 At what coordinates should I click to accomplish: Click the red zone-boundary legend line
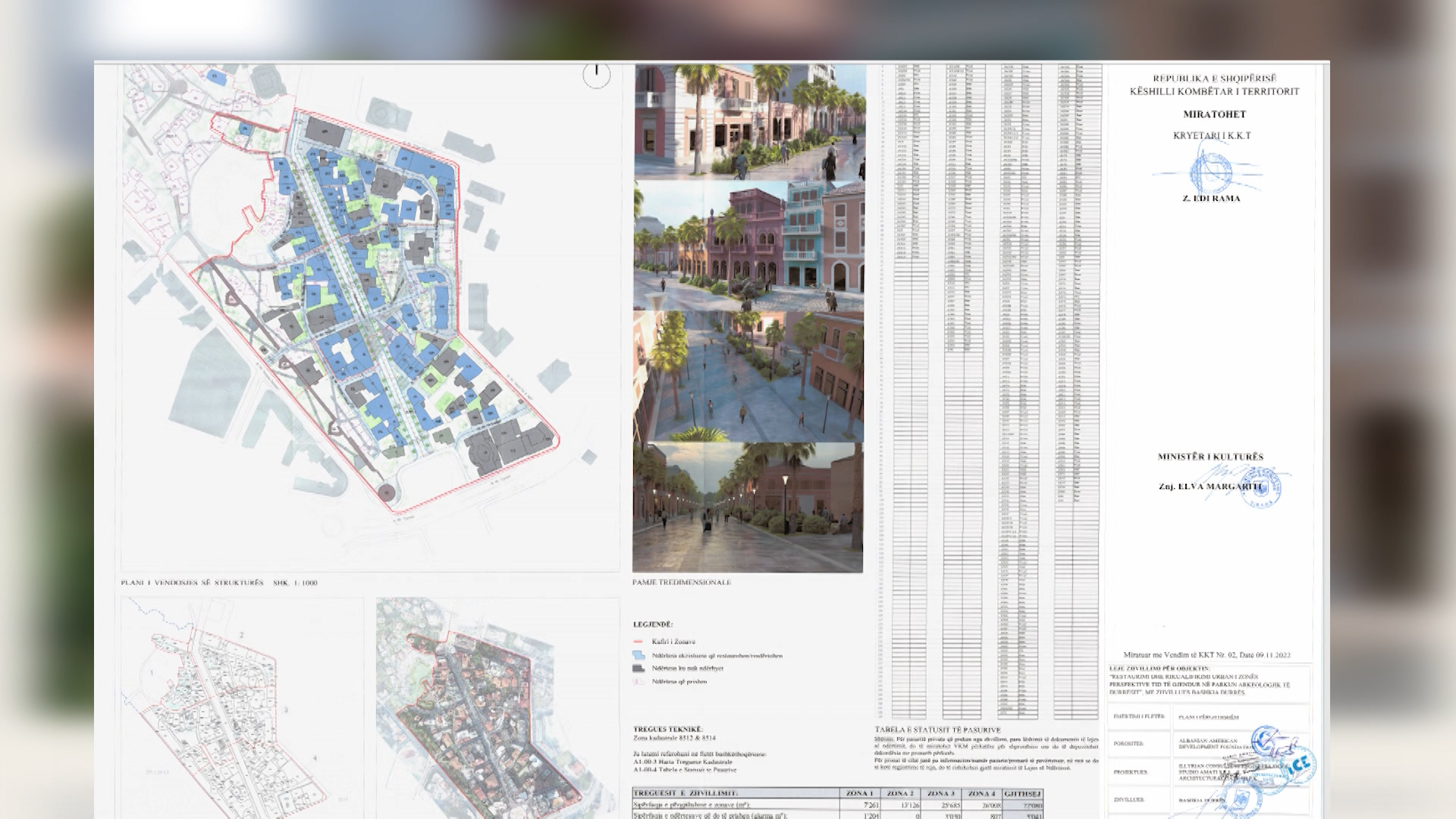pos(638,642)
